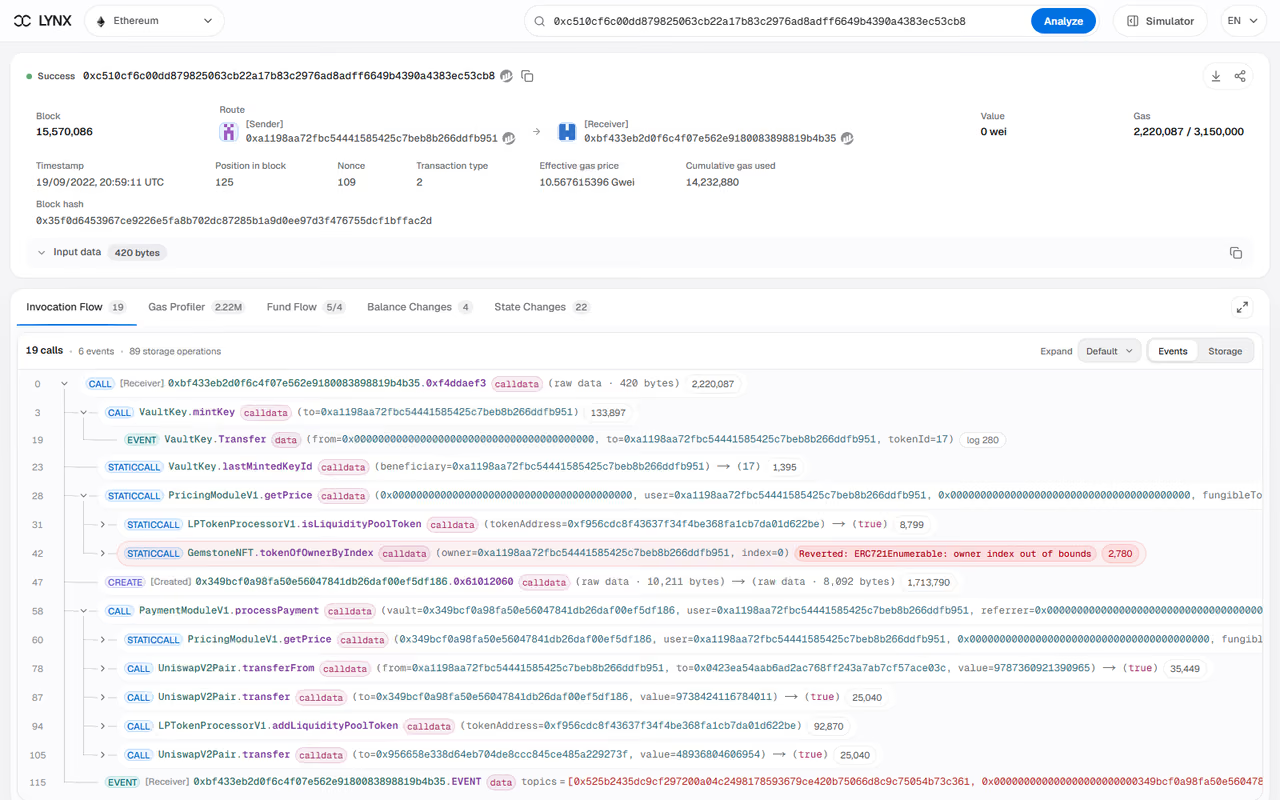Image resolution: width=1280 pixels, height=800 pixels.
Task: Click the LYNX logo icon
Action: 22,21
